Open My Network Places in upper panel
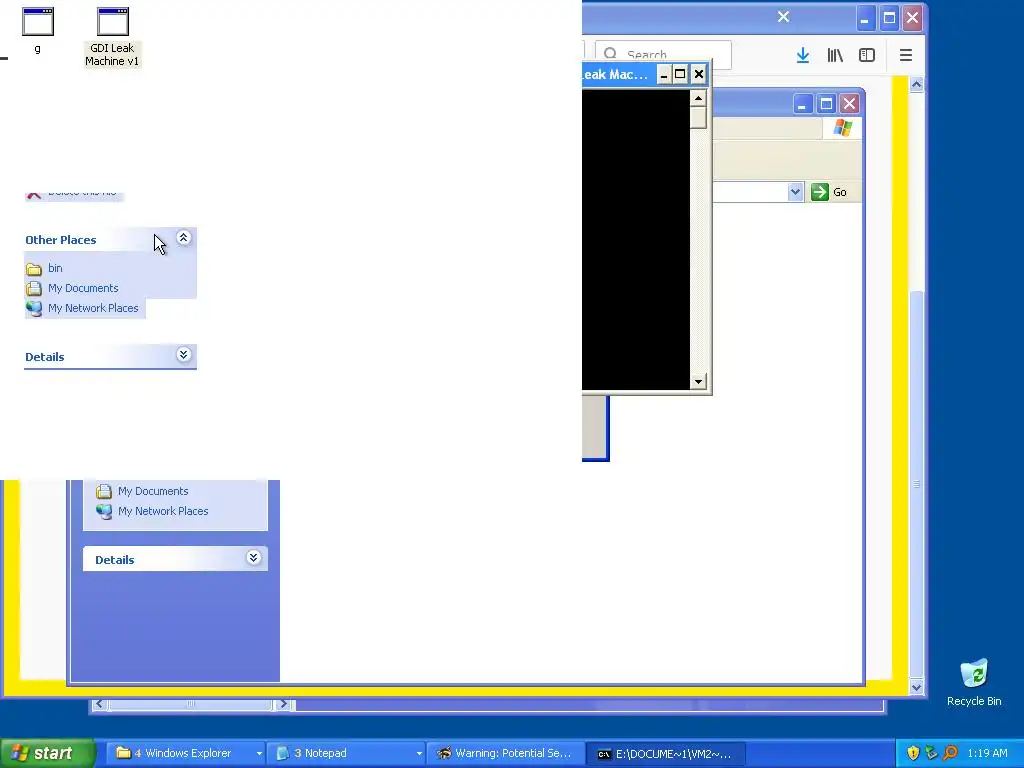The height and width of the screenshot is (768, 1024). click(x=93, y=308)
